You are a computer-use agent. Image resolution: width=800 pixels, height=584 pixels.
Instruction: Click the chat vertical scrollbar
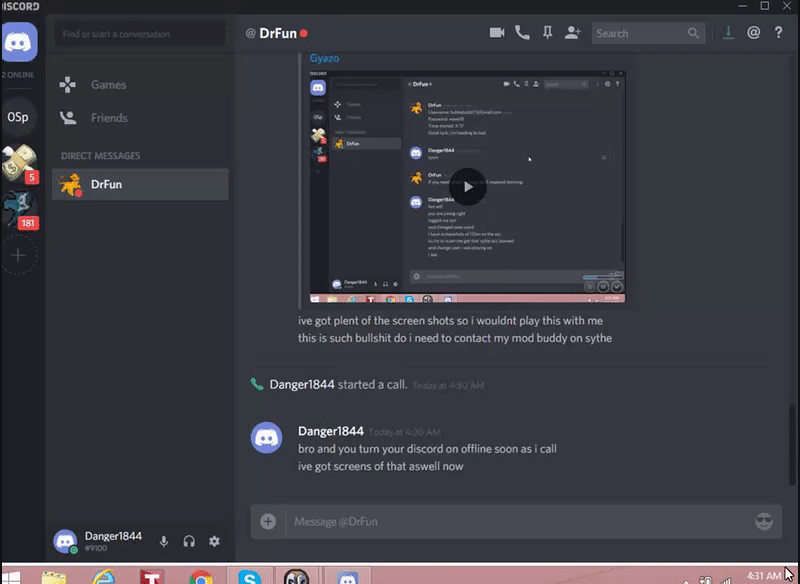[x=792, y=444]
